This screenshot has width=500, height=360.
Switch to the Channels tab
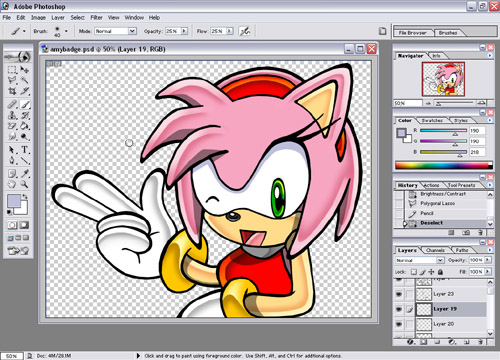435,250
